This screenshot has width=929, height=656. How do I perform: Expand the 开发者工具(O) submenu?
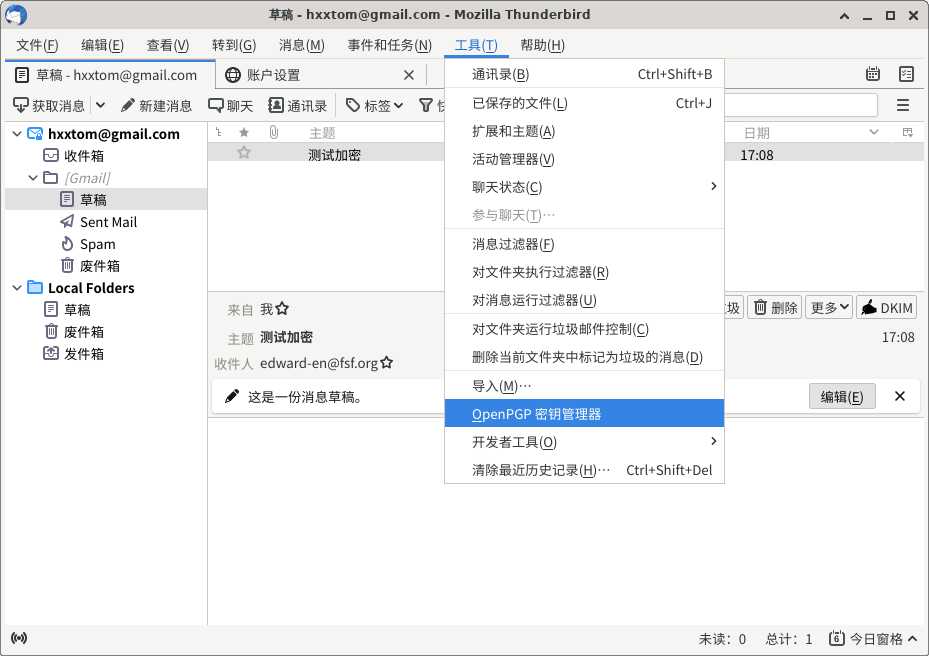[584, 441]
